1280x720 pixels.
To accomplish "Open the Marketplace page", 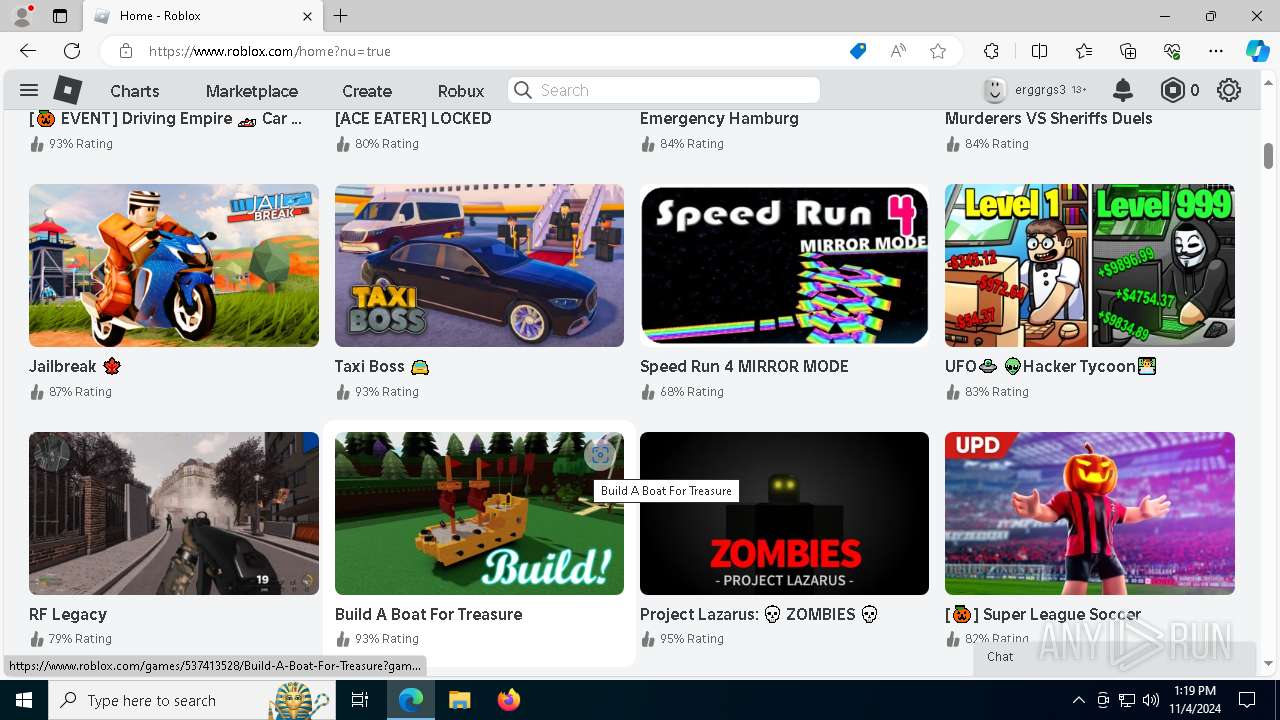I will [252, 91].
